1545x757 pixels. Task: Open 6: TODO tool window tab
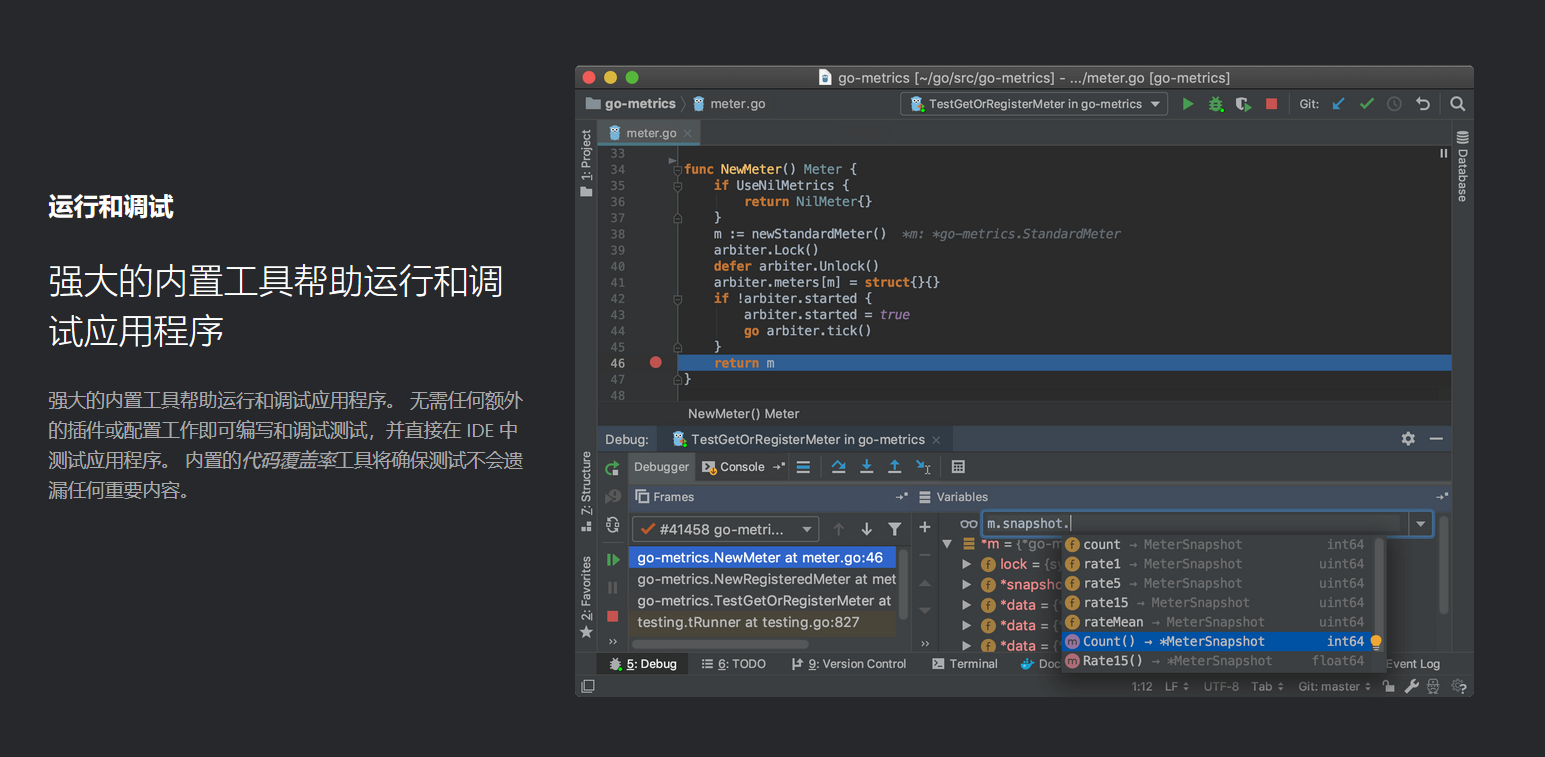pyautogui.click(x=733, y=664)
